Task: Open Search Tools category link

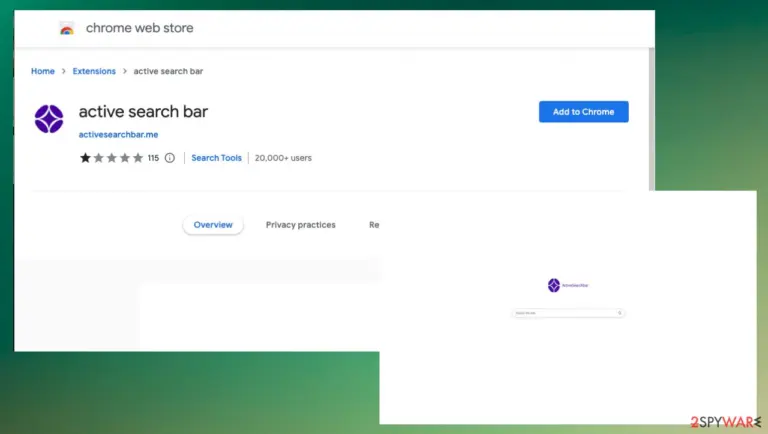Action: tap(216, 158)
